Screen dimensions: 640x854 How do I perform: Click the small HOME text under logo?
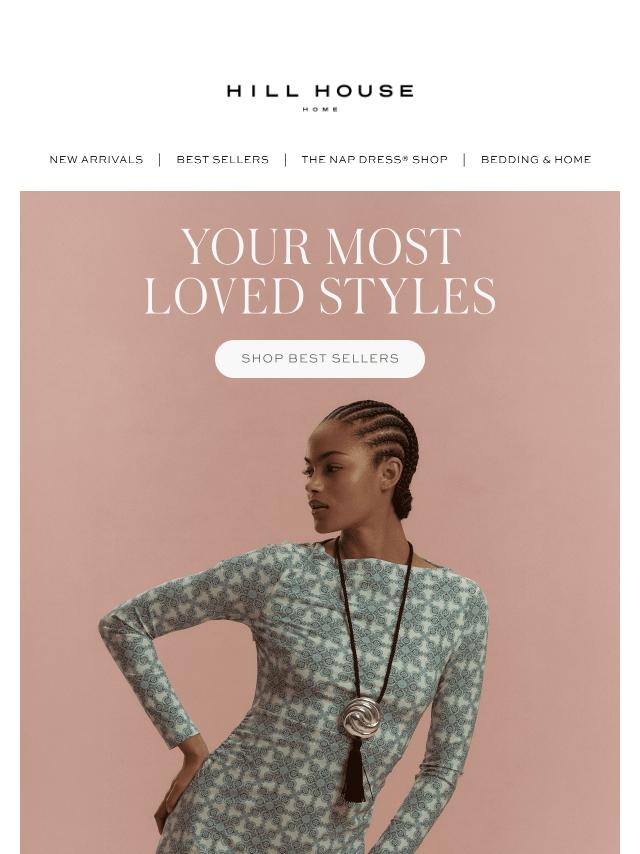(x=320, y=109)
